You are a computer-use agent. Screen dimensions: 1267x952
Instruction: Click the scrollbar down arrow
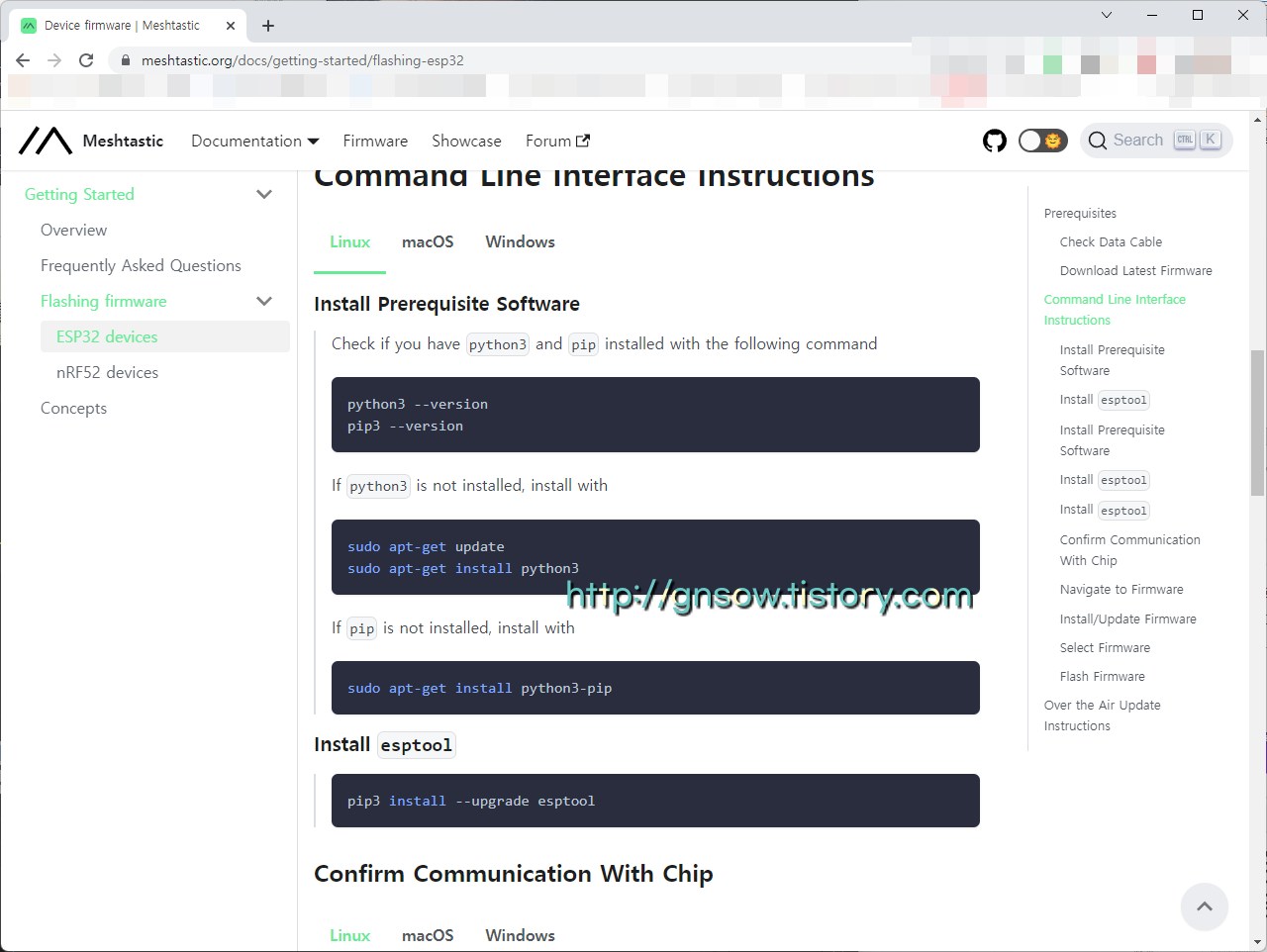[x=1257, y=943]
